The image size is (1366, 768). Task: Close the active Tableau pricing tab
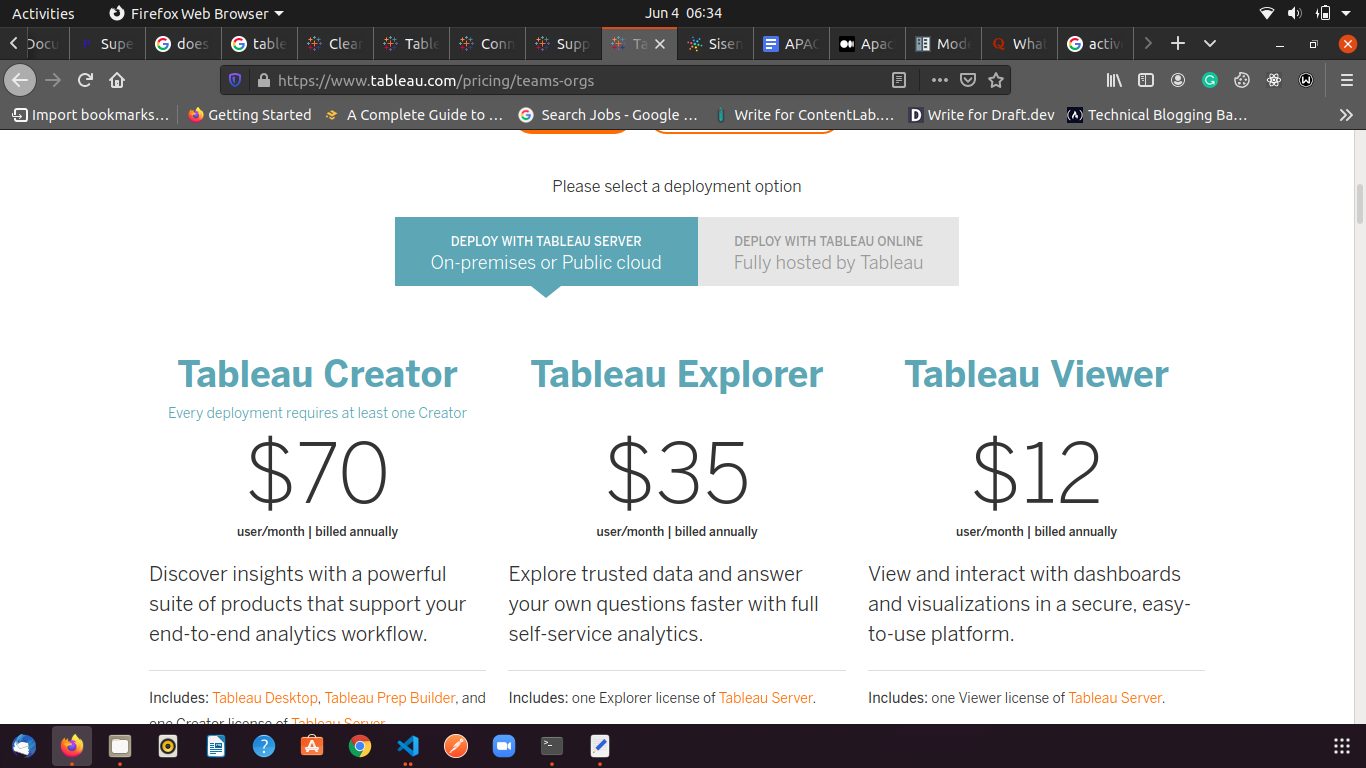coord(660,44)
